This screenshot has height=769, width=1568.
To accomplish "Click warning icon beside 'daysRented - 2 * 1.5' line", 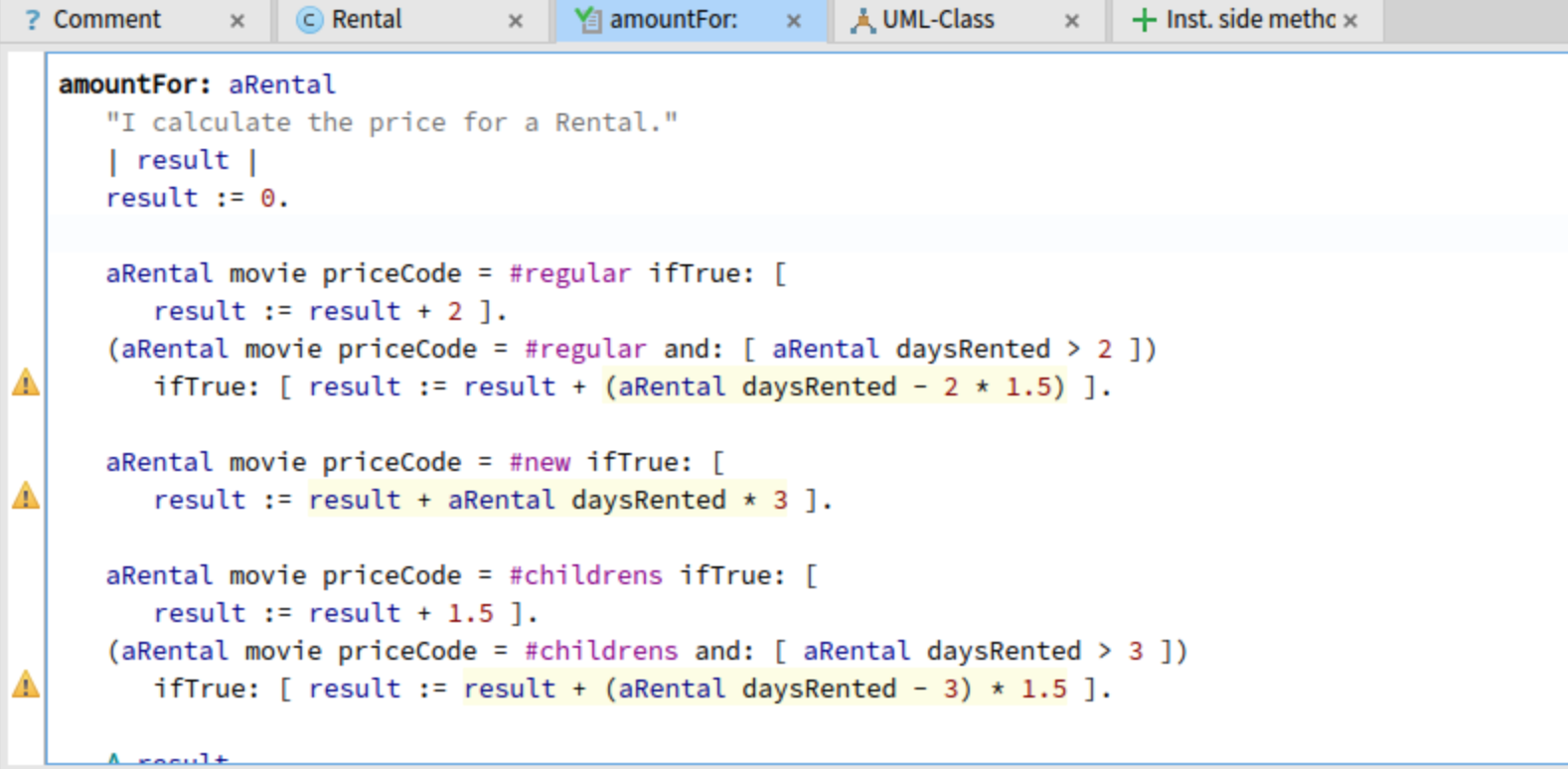I will (x=26, y=383).
